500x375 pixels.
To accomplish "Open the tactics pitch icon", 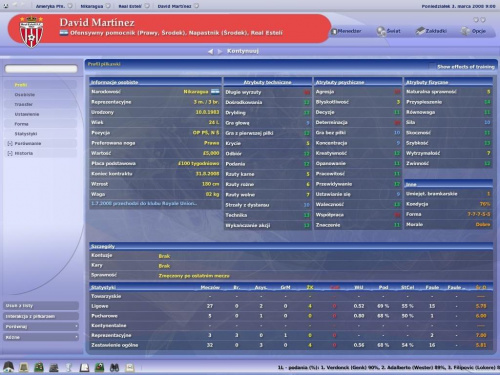I will [39, 367].
